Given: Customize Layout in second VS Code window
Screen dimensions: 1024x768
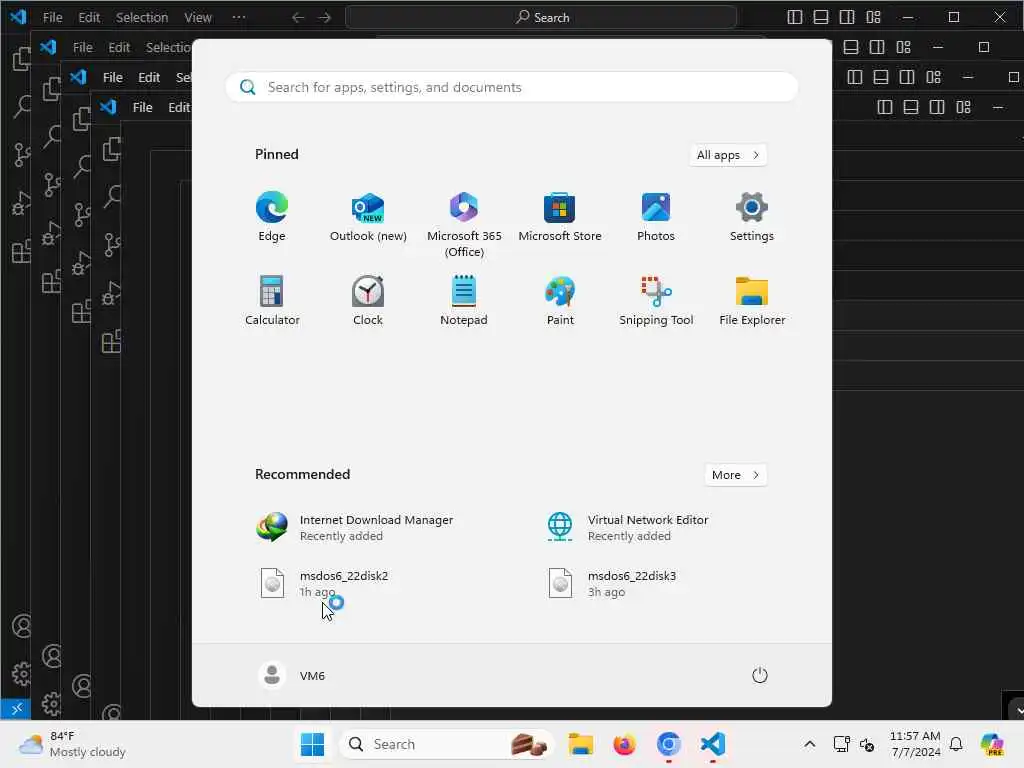Looking at the screenshot, I should pos(903,47).
